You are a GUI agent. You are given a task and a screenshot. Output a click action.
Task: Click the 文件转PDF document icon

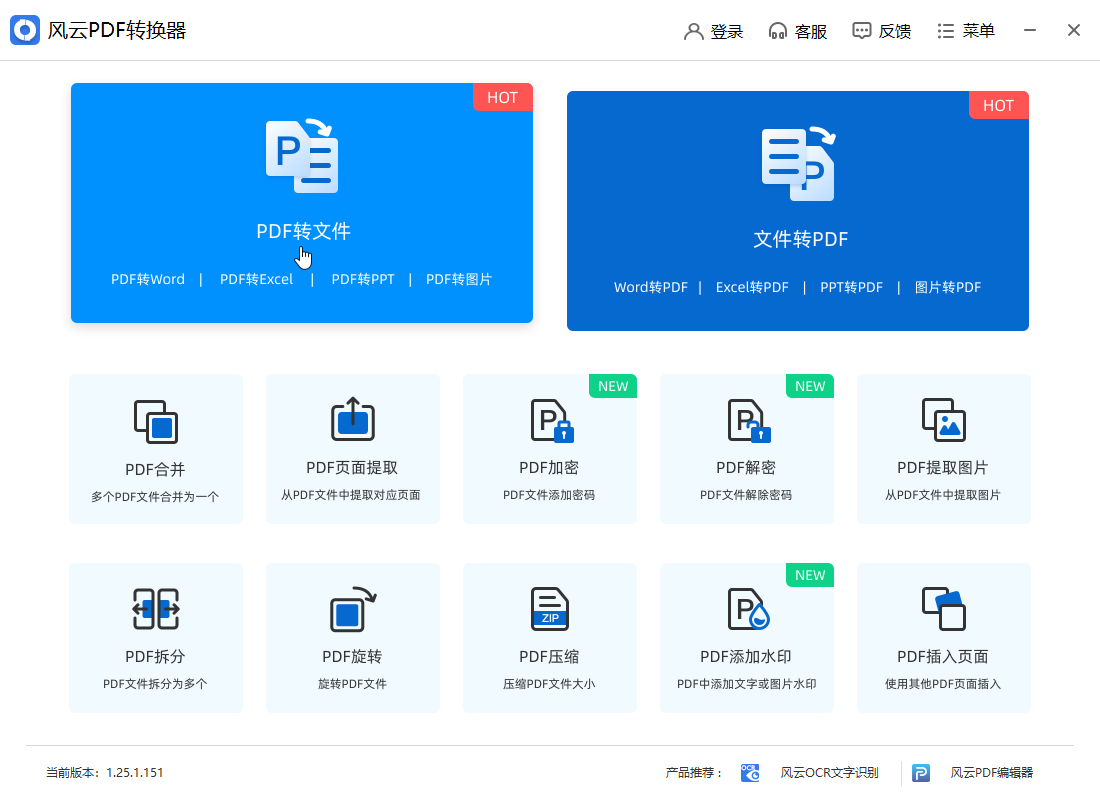click(798, 164)
